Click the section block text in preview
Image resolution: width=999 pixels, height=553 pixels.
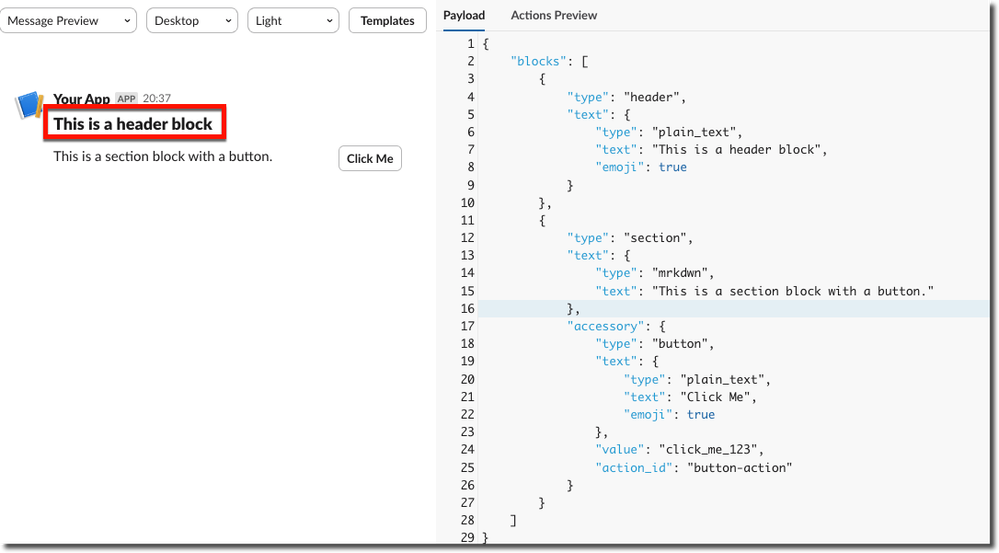point(162,156)
